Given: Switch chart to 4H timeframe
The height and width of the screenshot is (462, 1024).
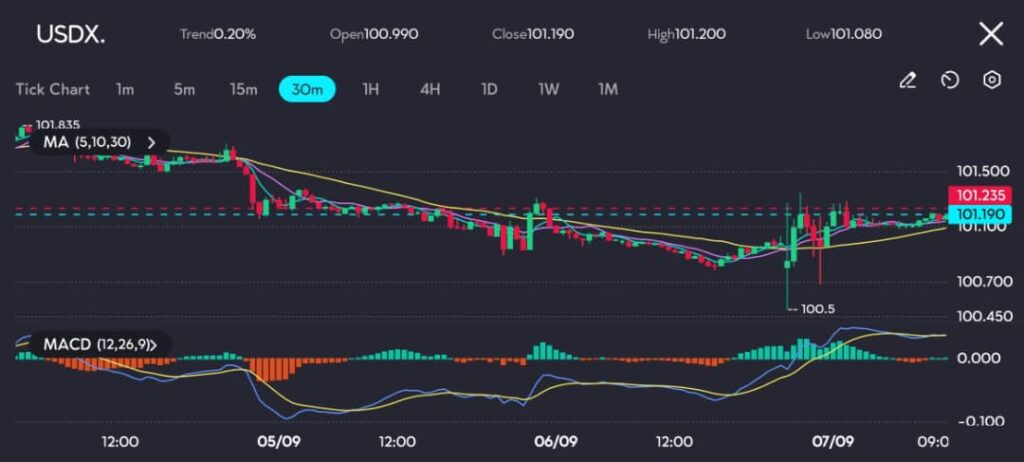Looking at the screenshot, I should coord(430,89).
